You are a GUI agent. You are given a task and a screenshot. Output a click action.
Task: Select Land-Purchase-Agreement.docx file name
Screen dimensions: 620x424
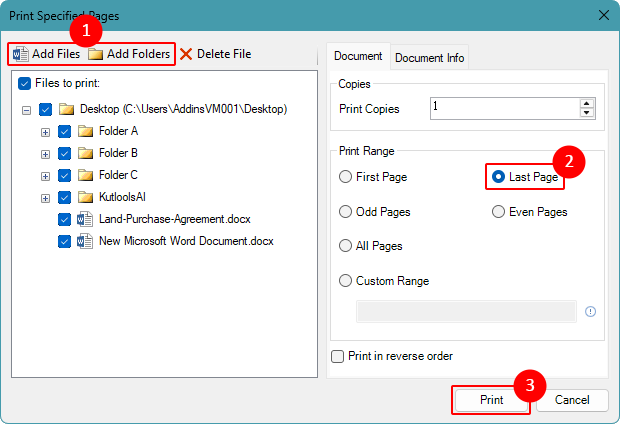click(x=175, y=219)
